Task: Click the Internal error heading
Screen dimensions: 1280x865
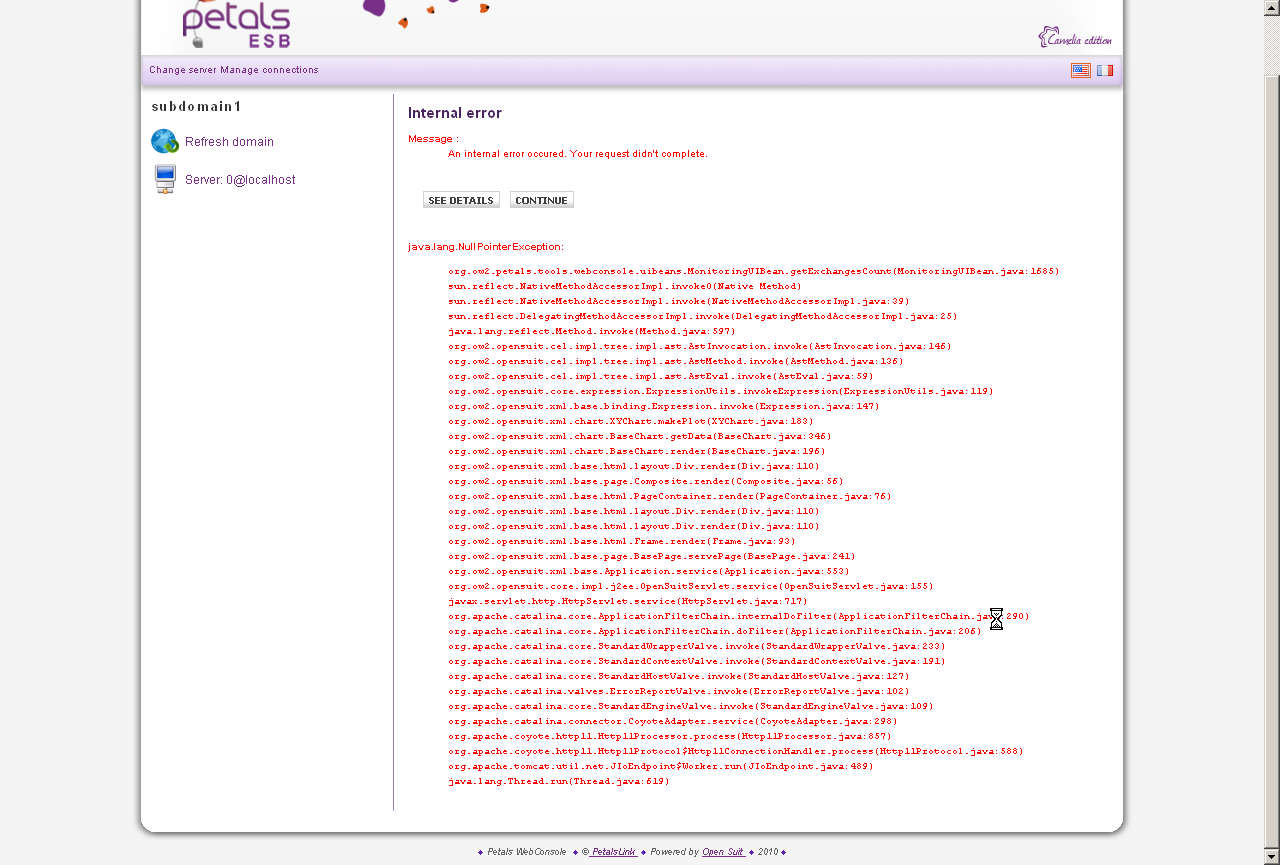Action: pos(455,113)
